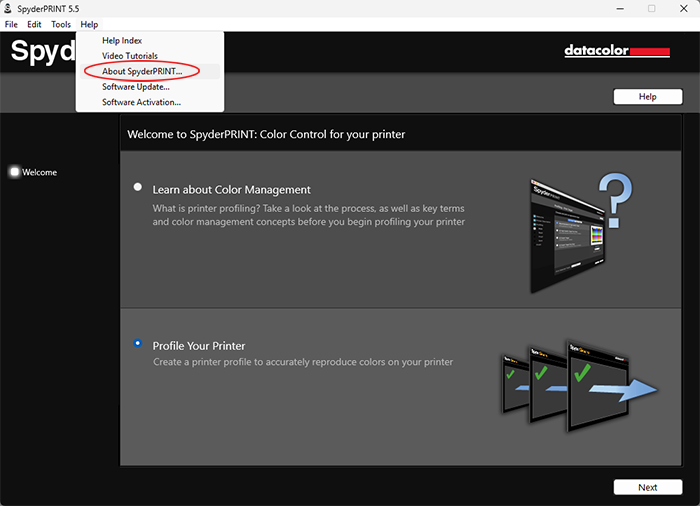Screen dimensions: 700x506
Task: Choose Software Update... from Help menu
Action: click(135, 87)
